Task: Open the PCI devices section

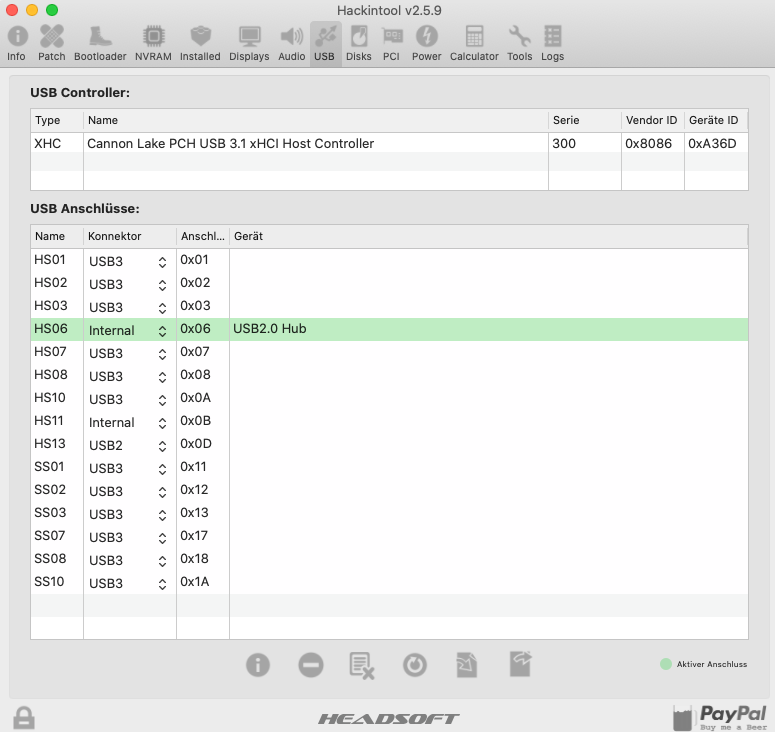Action: [391, 43]
